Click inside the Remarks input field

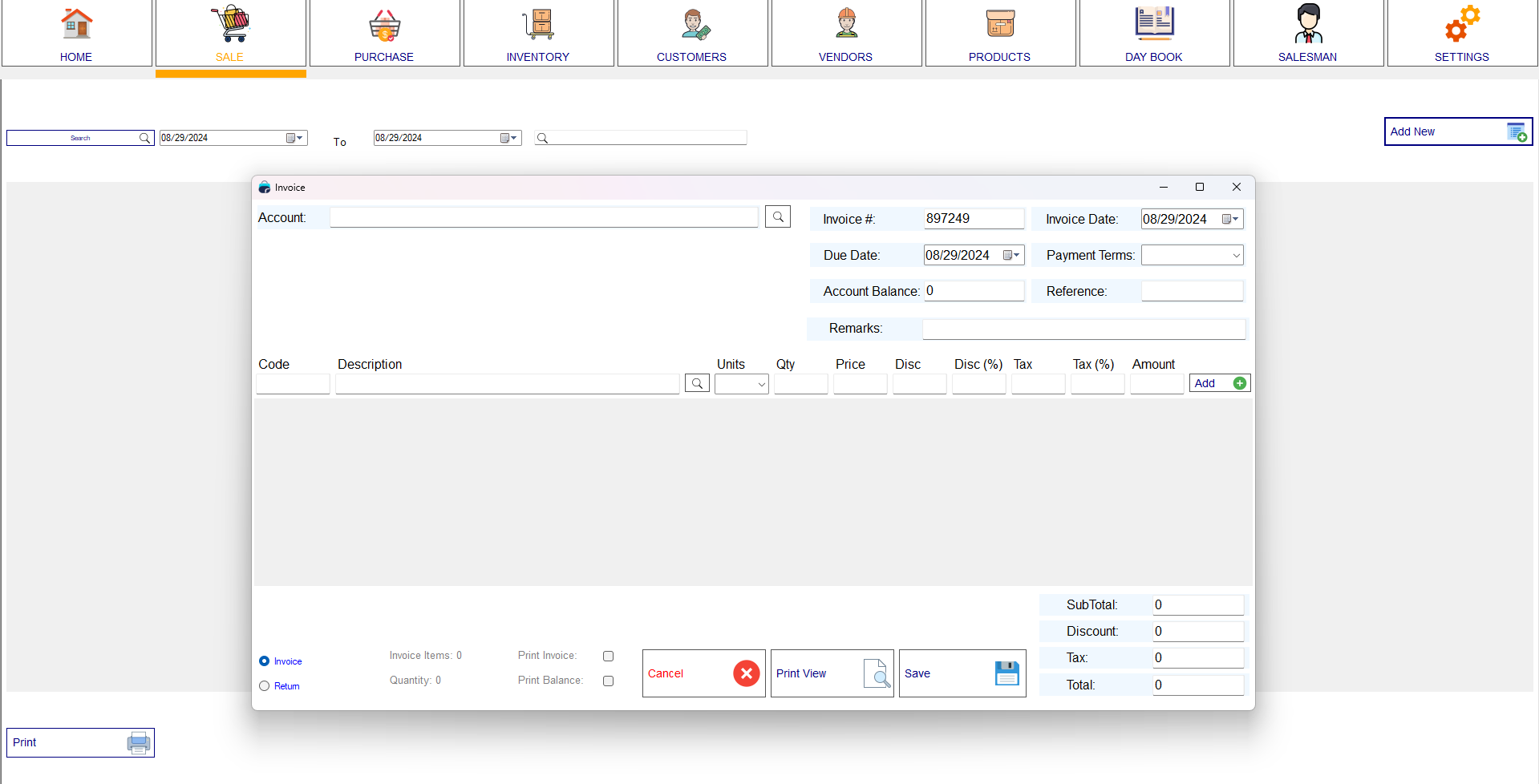[1083, 329]
